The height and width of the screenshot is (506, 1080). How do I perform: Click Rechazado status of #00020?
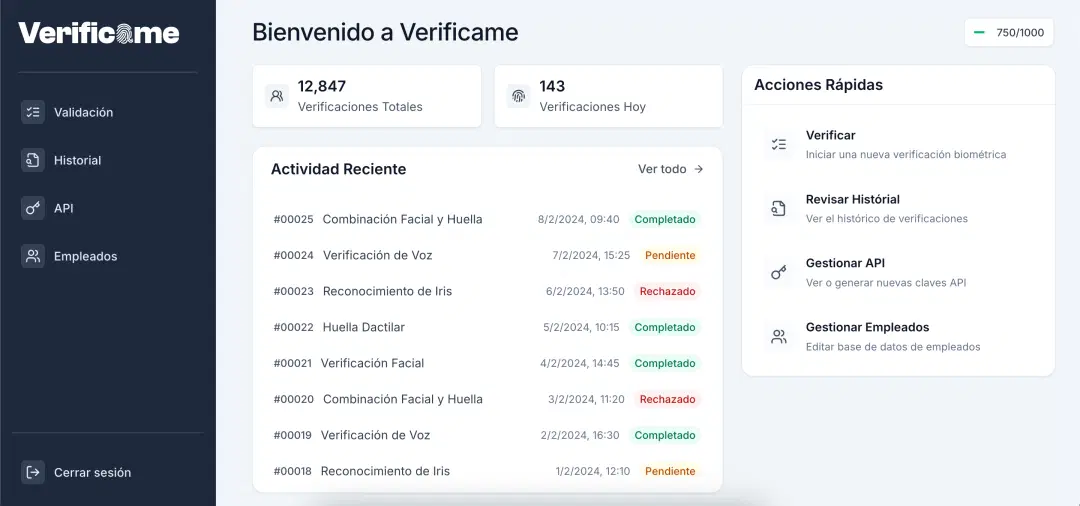click(667, 399)
